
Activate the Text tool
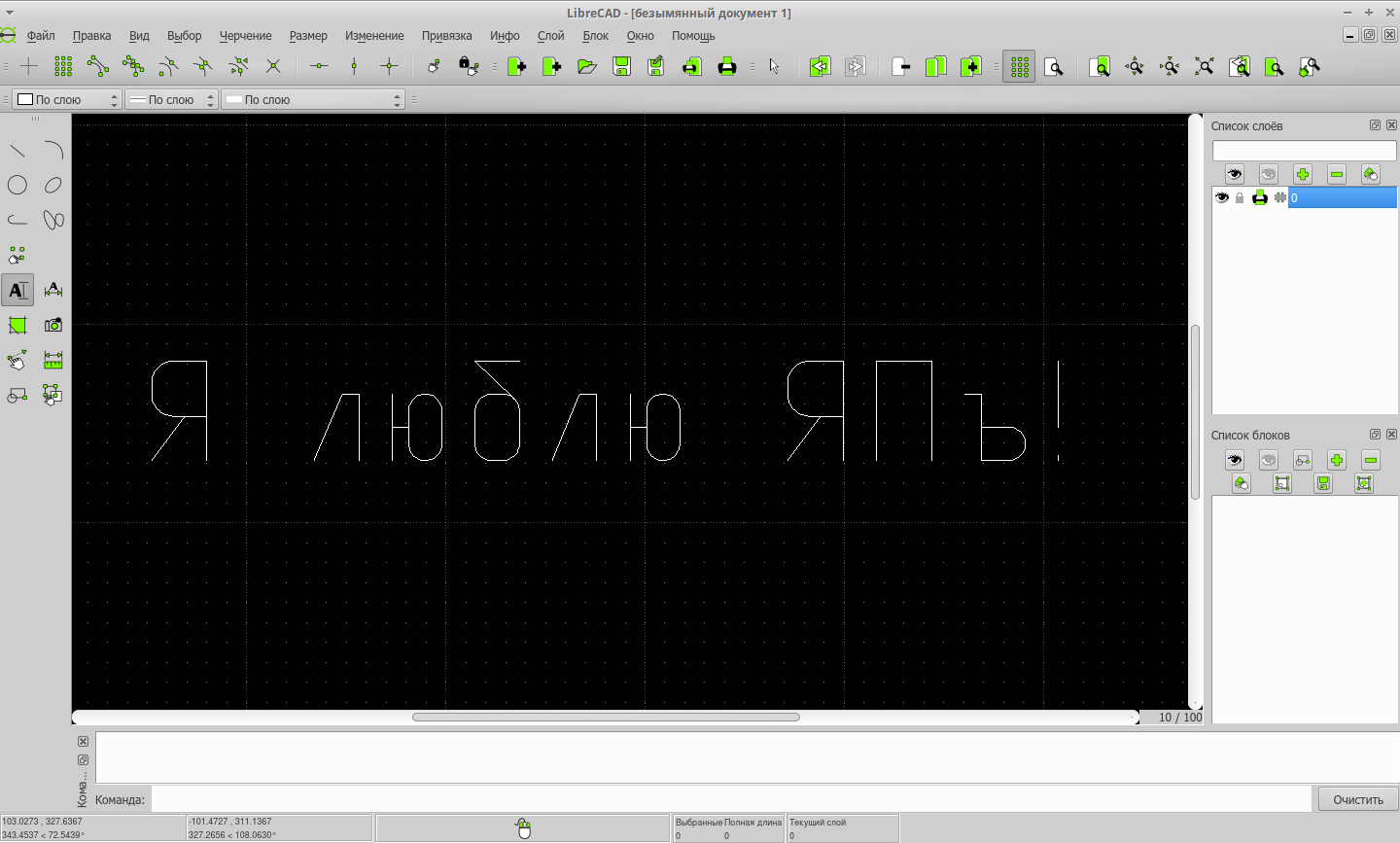[x=17, y=290]
